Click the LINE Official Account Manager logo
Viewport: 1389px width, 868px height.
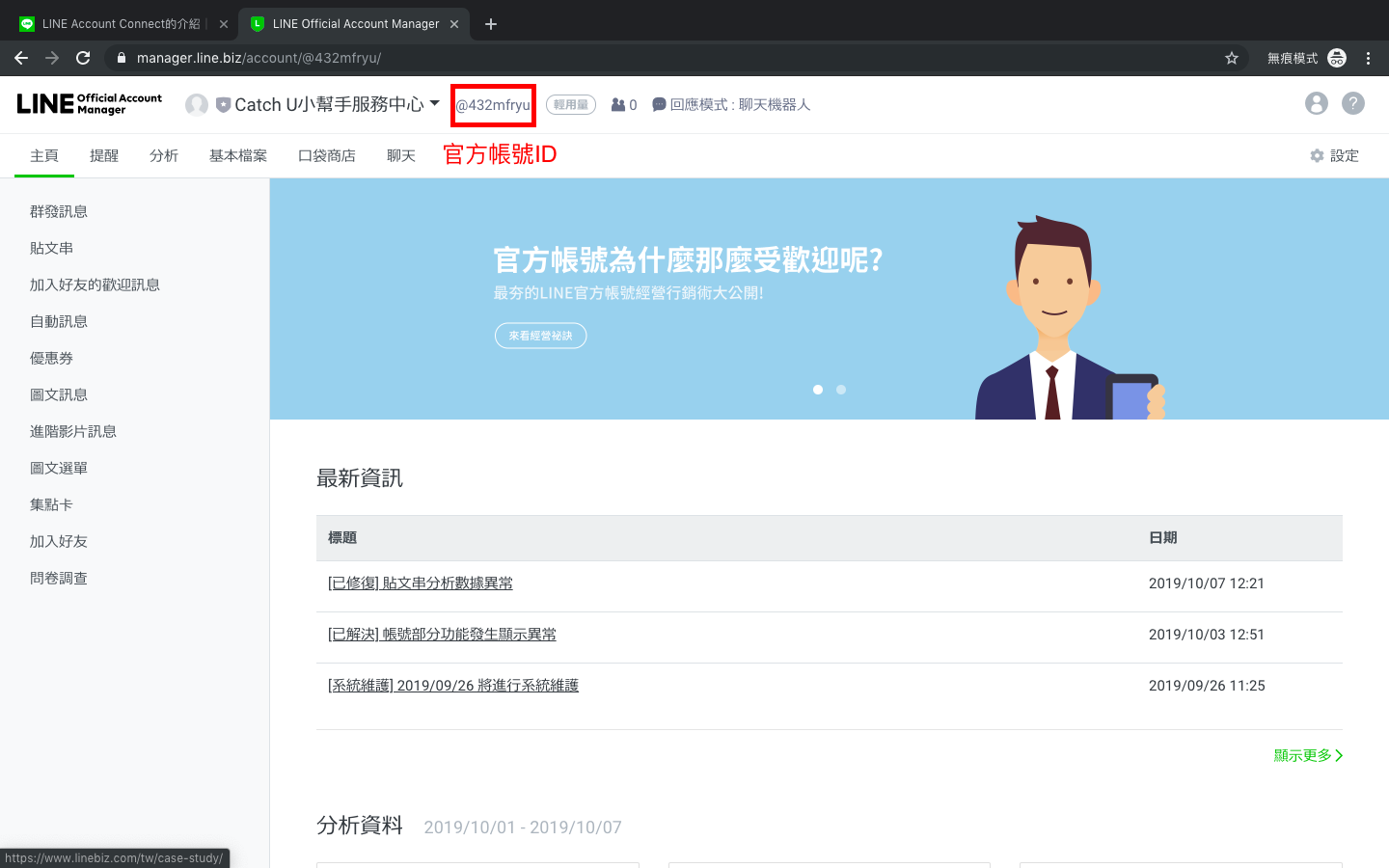coord(90,104)
